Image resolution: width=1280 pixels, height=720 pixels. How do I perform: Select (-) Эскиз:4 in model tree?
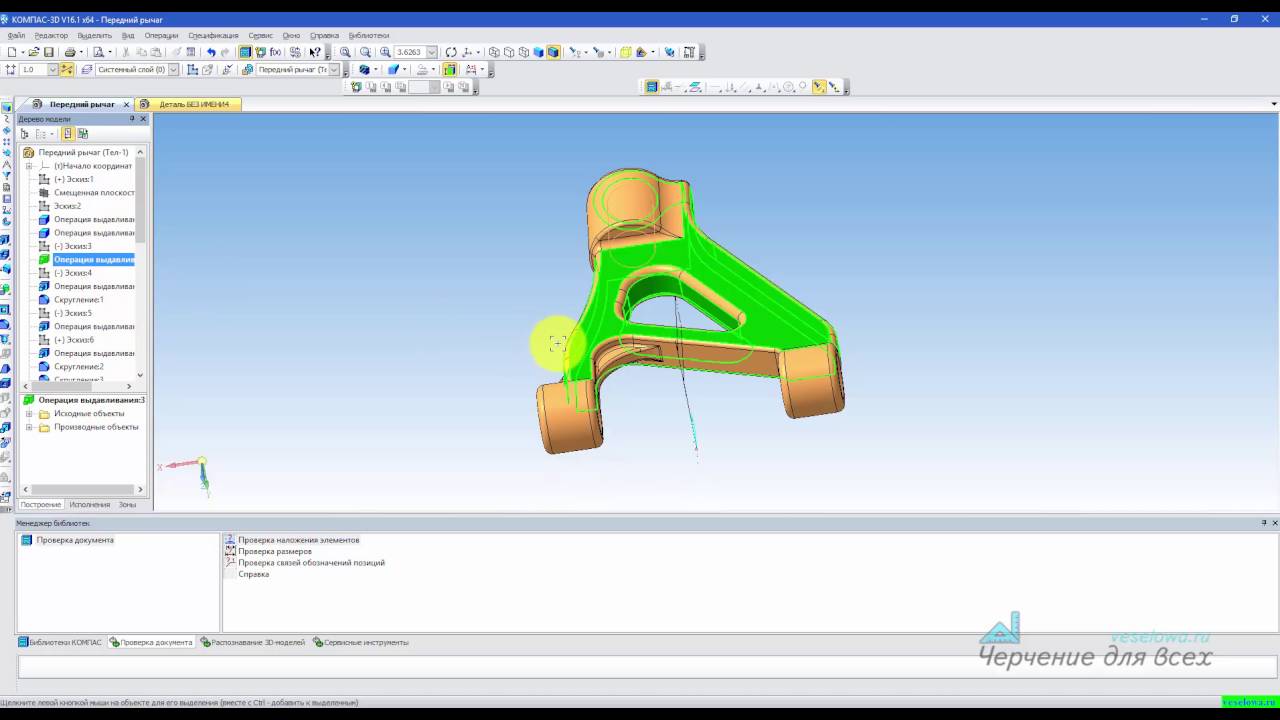click(73, 273)
